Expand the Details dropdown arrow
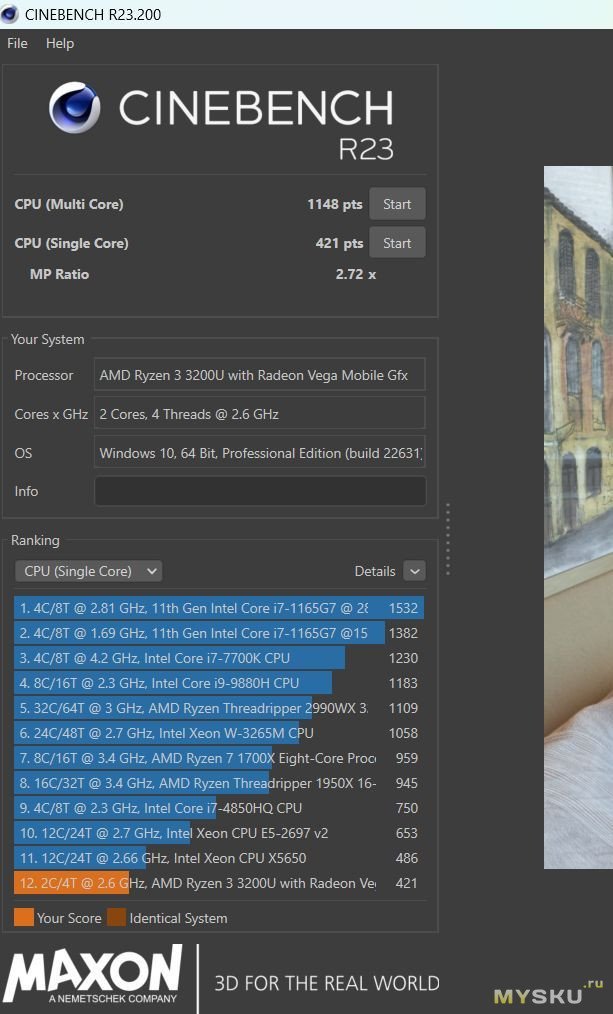Image resolution: width=613 pixels, height=1014 pixels. (414, 571)
